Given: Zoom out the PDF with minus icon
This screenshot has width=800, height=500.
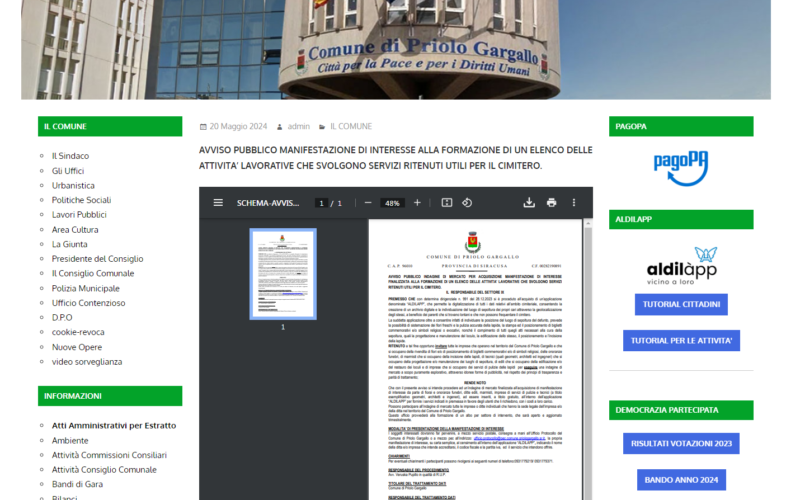Looking at the screenshot, I should click(x=368, y=203).
